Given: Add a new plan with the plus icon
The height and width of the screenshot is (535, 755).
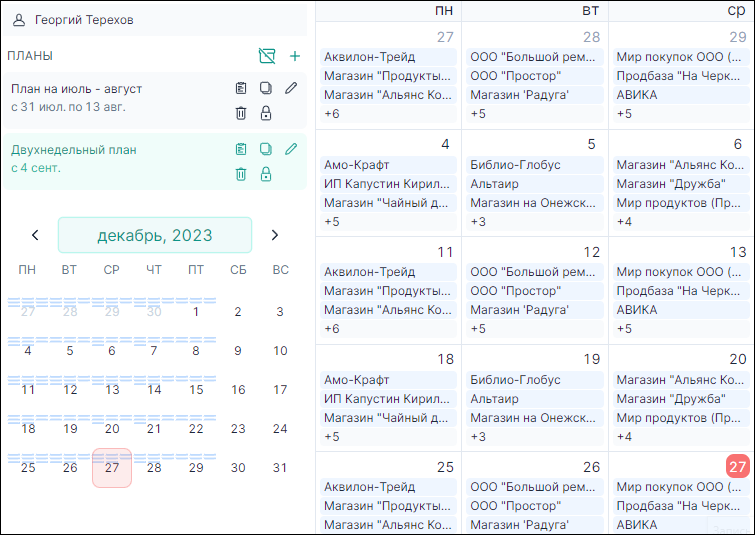Looking at the screenshot, I should pos(295,56).
